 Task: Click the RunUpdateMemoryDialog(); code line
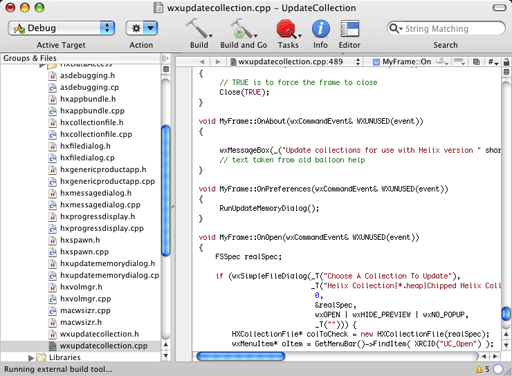(x=269, y=209)
